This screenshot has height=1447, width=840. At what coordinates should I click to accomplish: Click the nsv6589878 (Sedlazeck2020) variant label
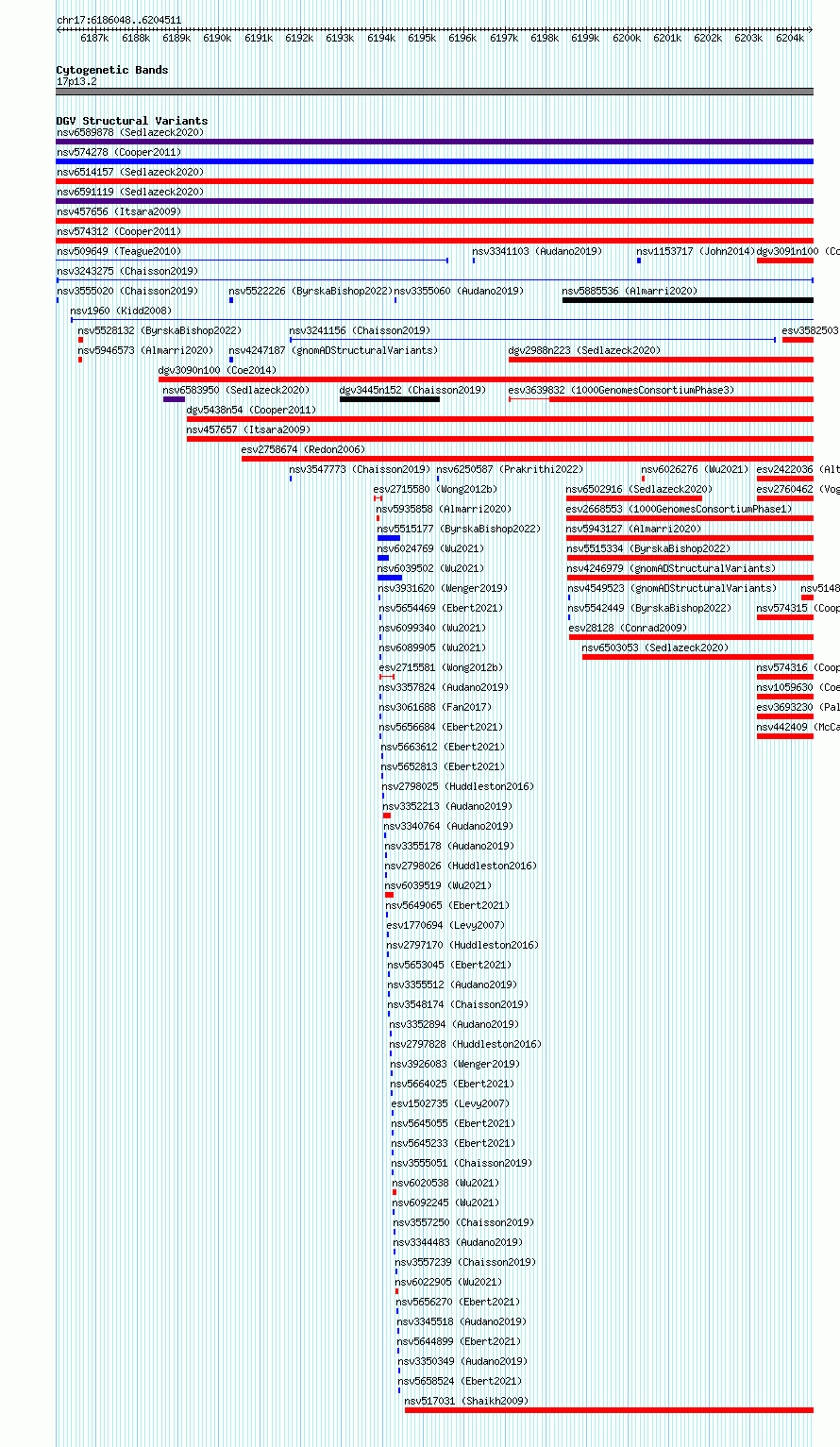click(130, 133)
